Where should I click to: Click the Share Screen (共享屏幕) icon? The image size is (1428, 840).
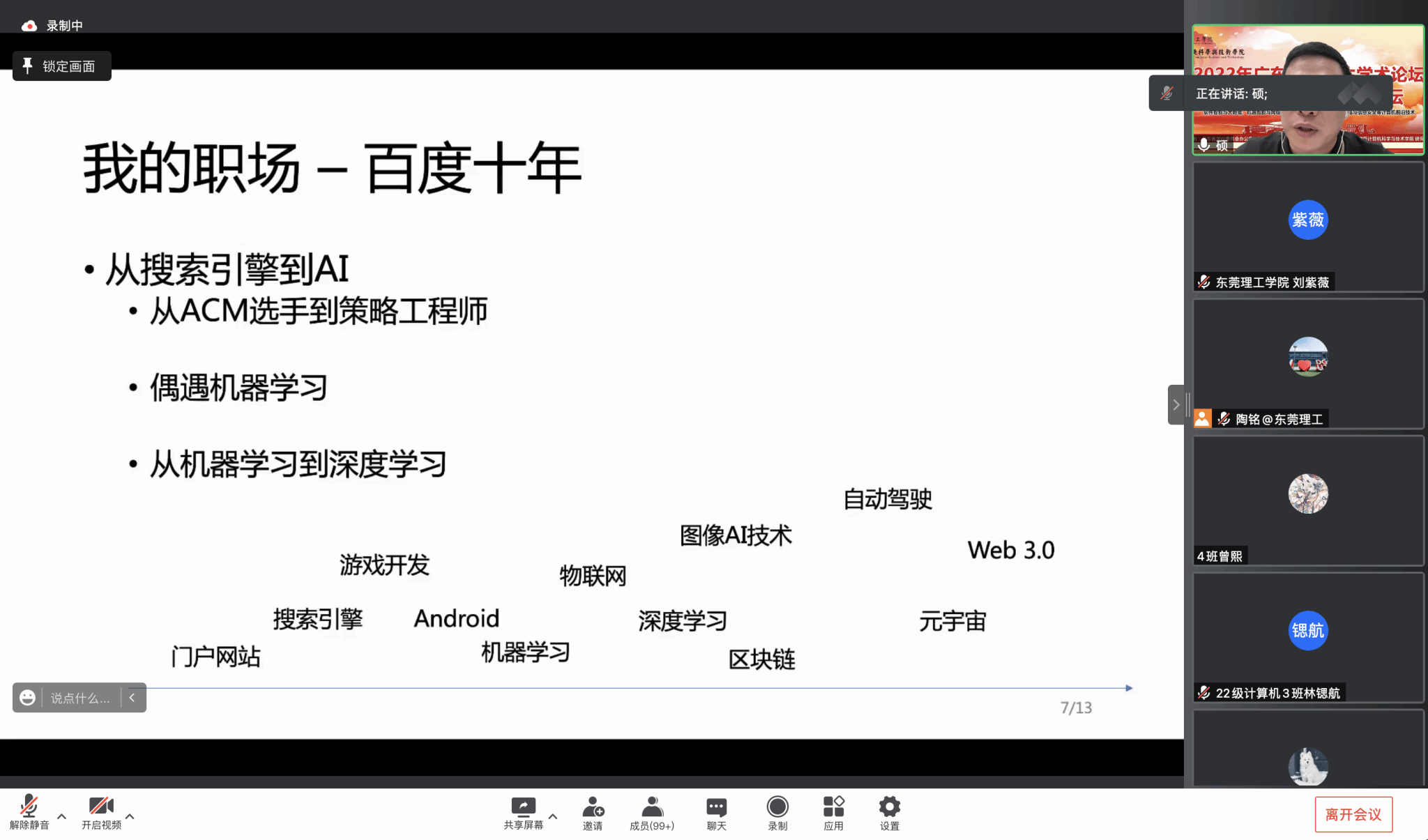tap(523, 807)
